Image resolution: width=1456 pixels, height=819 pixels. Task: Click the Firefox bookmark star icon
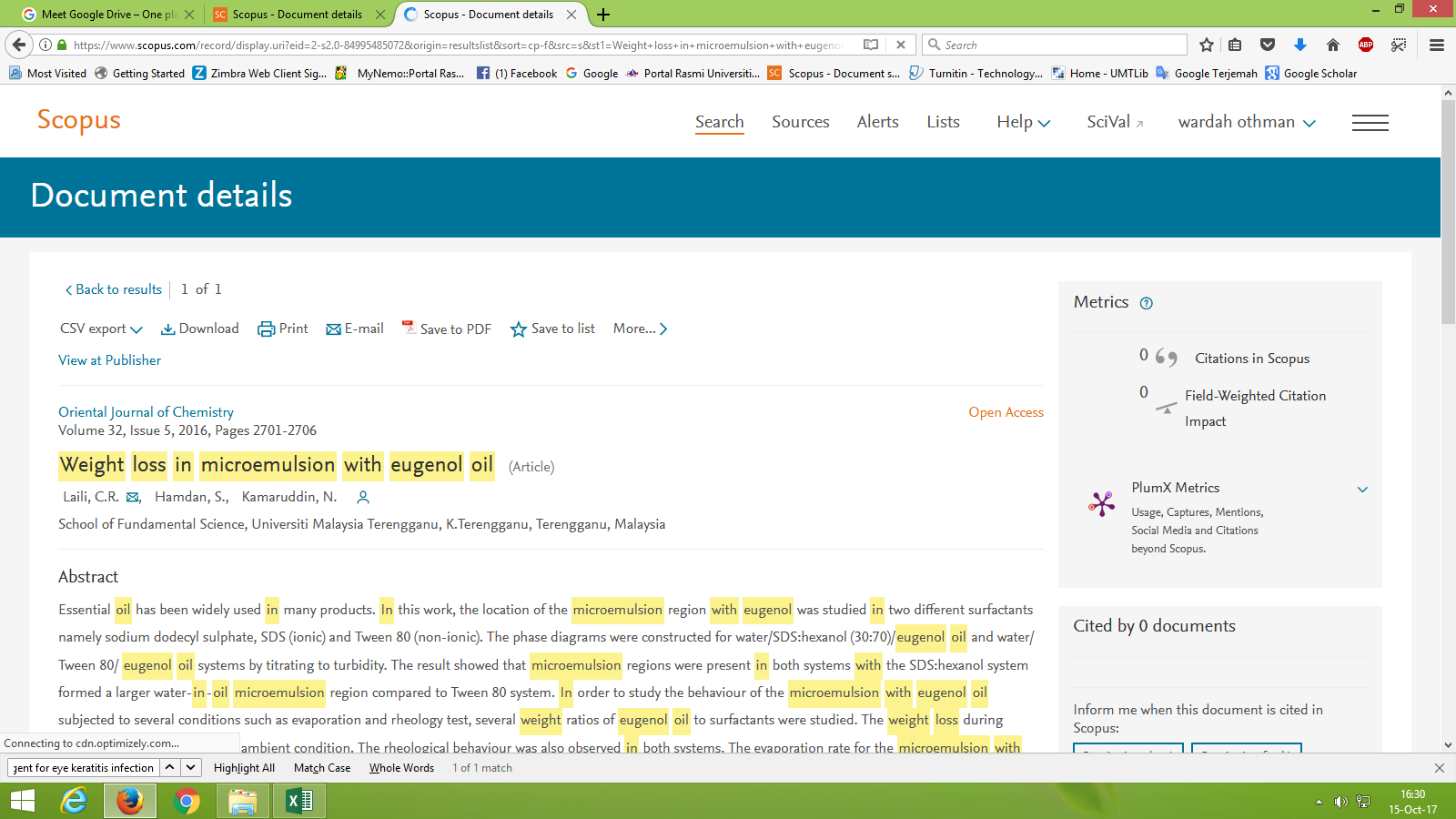click(1207, 45)
